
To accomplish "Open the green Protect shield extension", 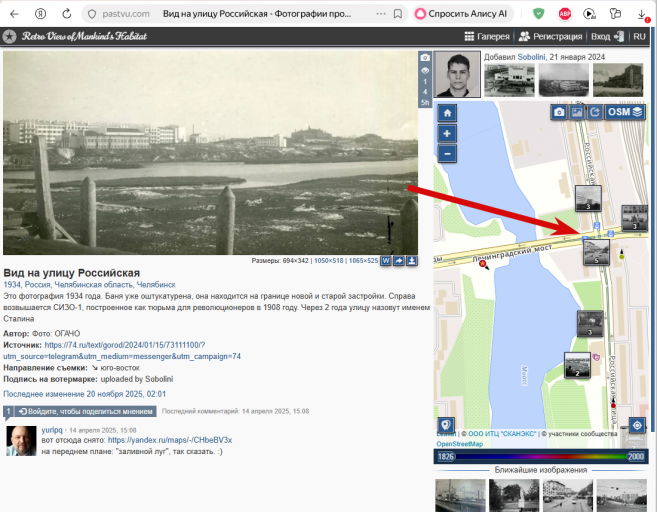I will point(538,14).
